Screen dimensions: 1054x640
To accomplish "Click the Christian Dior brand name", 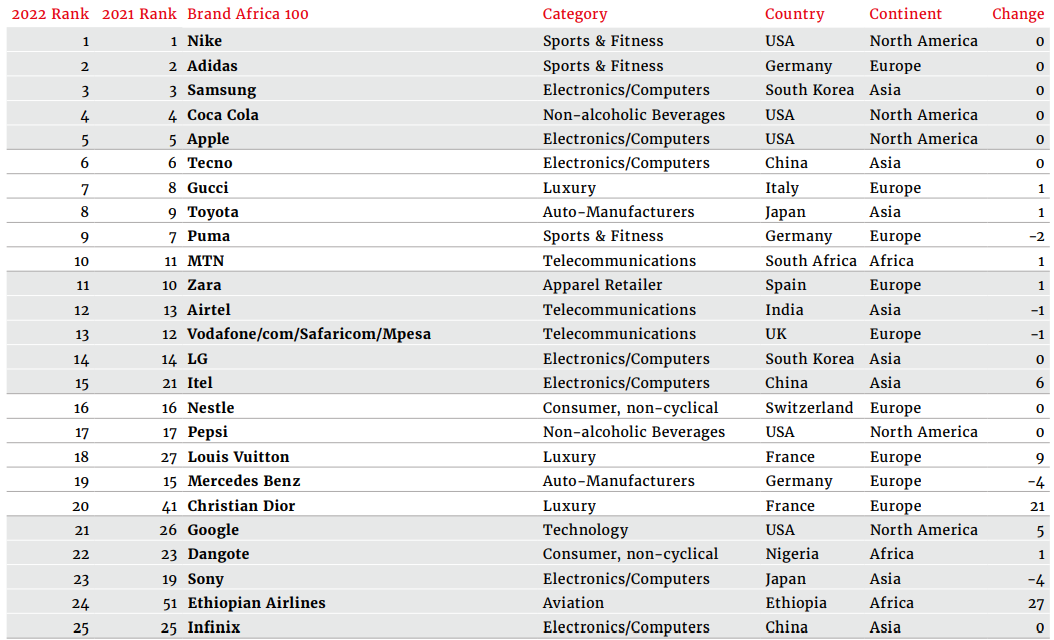I will pos(242,506).
